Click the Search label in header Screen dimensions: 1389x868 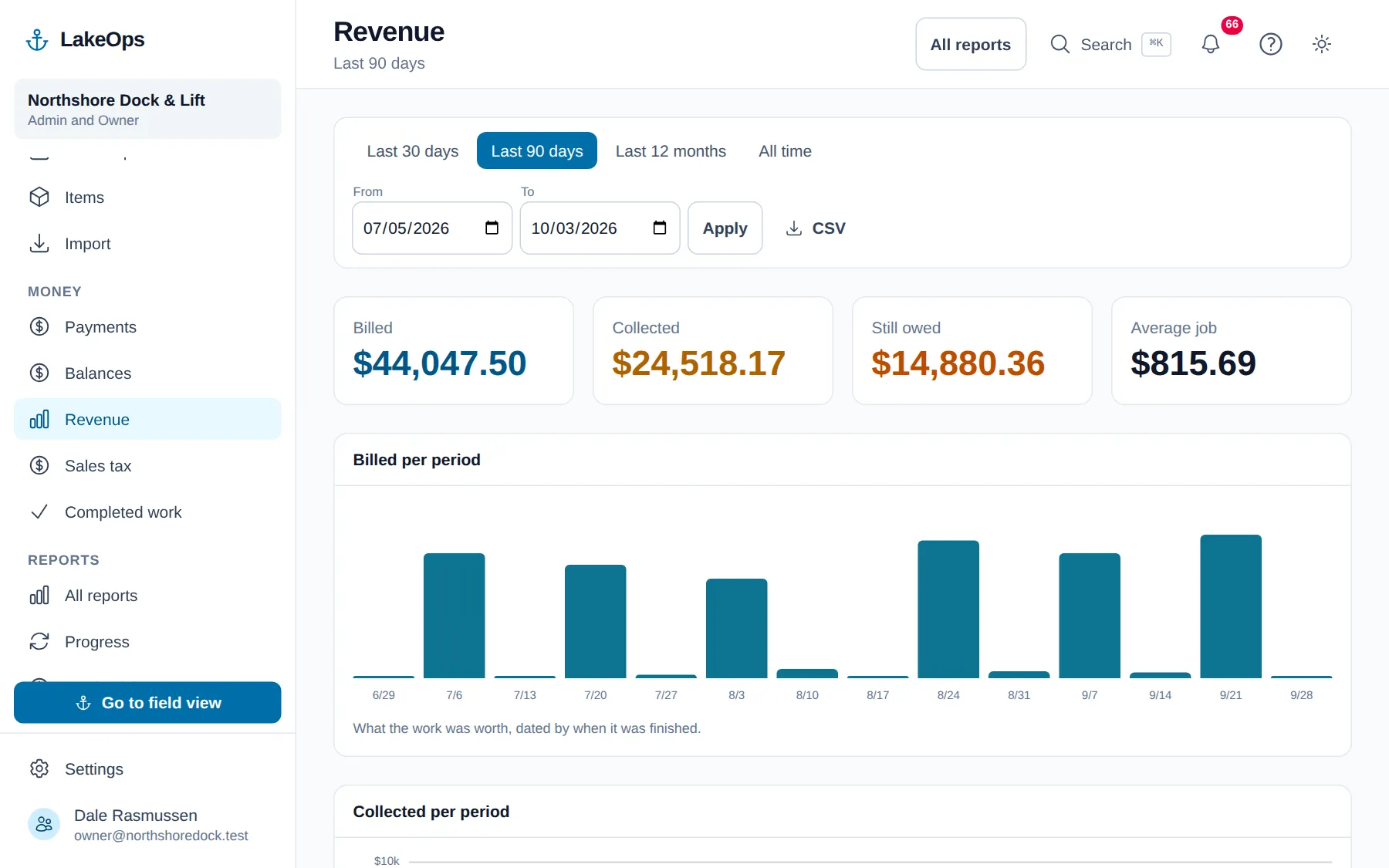[1106, 45]
